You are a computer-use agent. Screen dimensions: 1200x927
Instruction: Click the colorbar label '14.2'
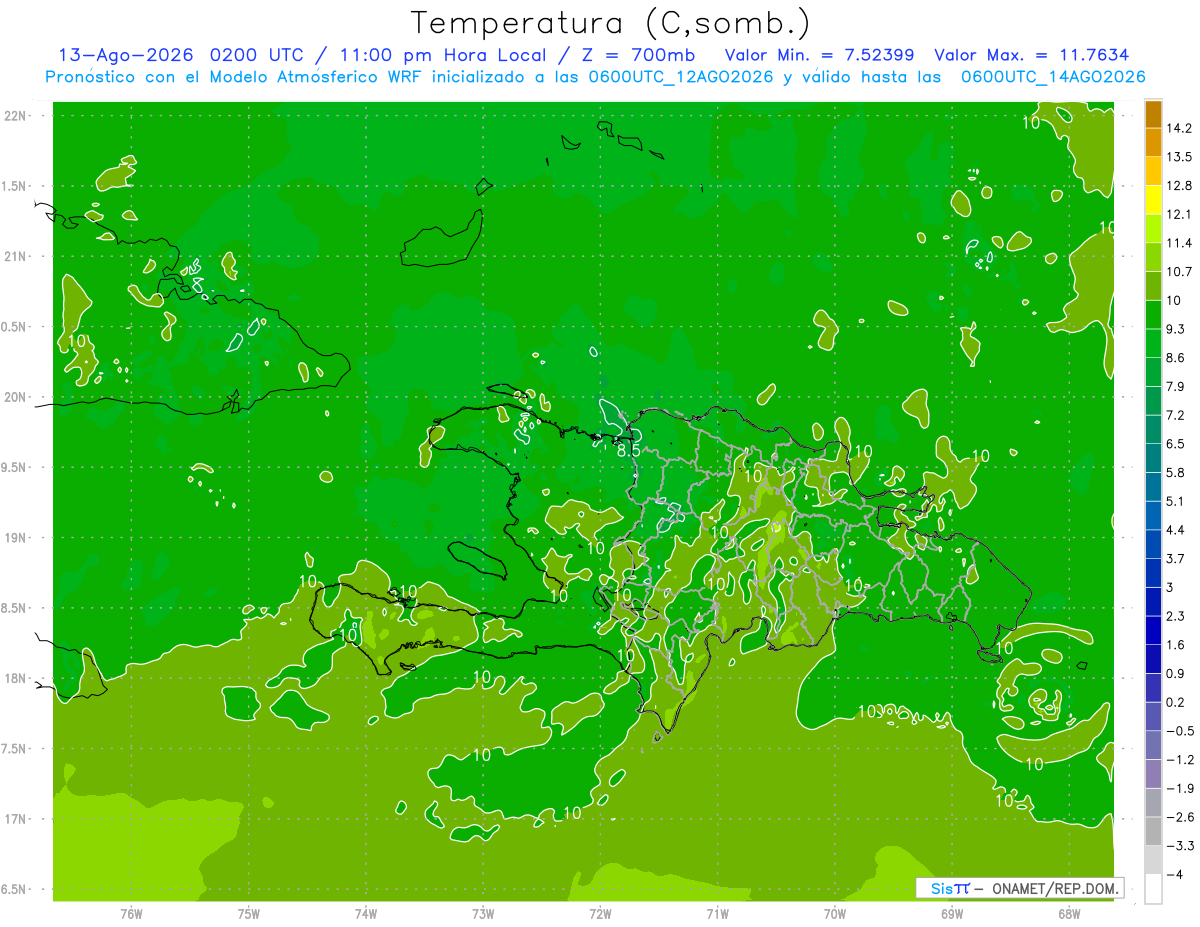[1179, 128]
